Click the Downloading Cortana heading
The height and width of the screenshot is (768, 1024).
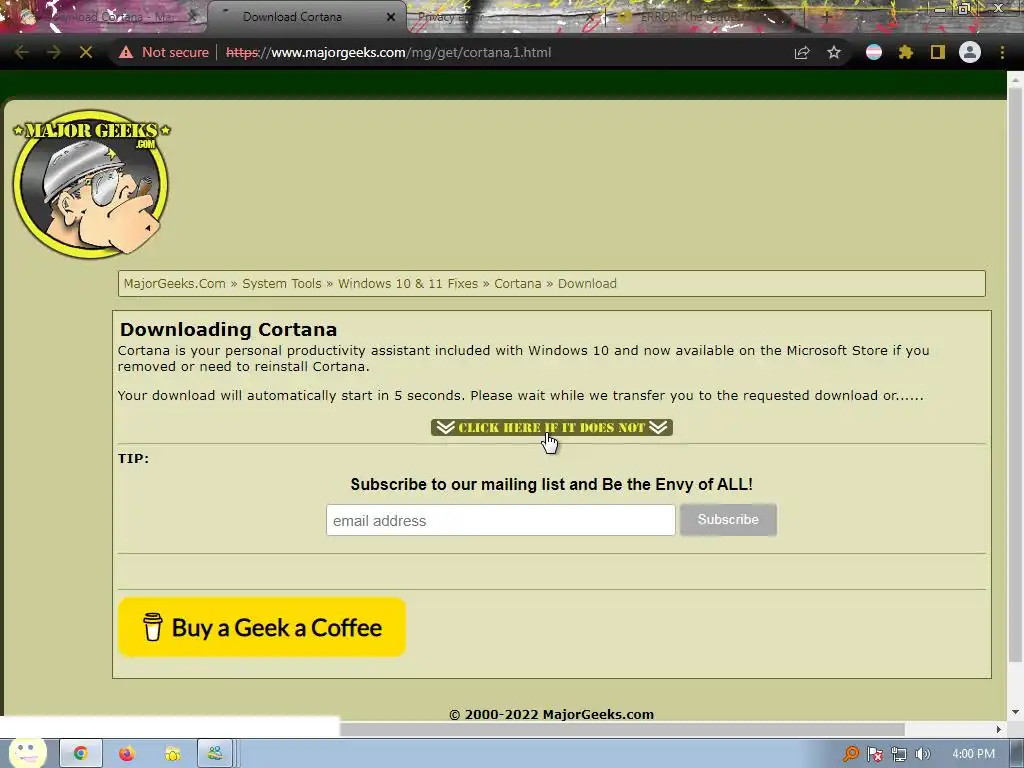[x=228, y=329]
